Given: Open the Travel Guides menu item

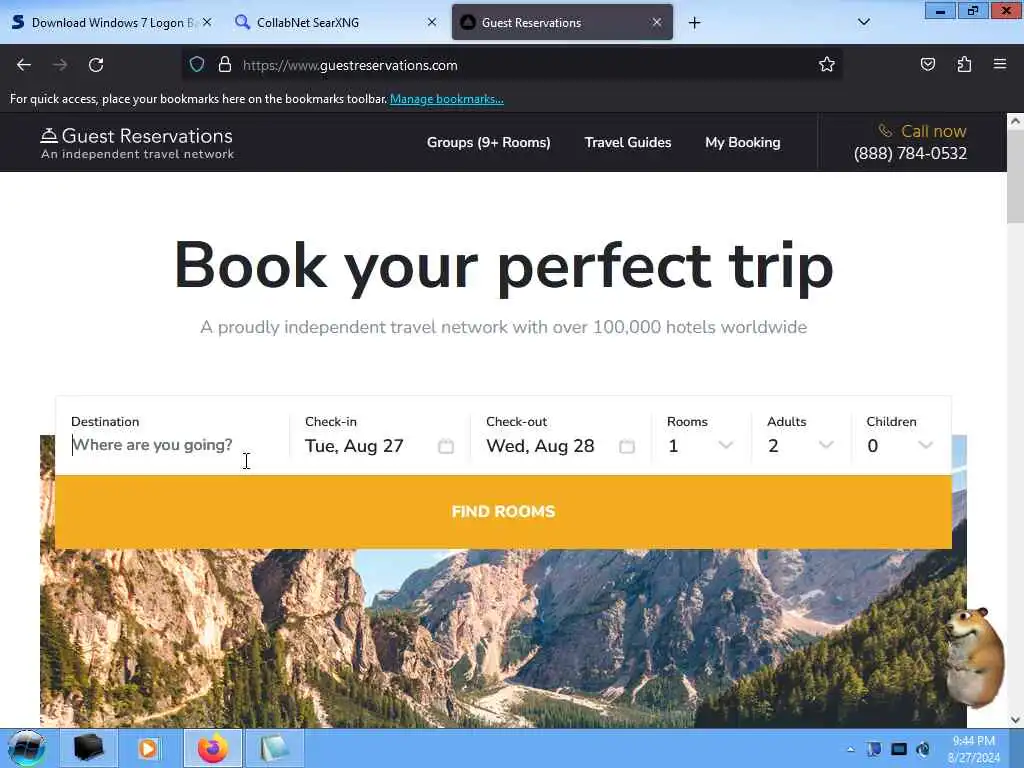Looking at the screenshot, I should [628, 142].
